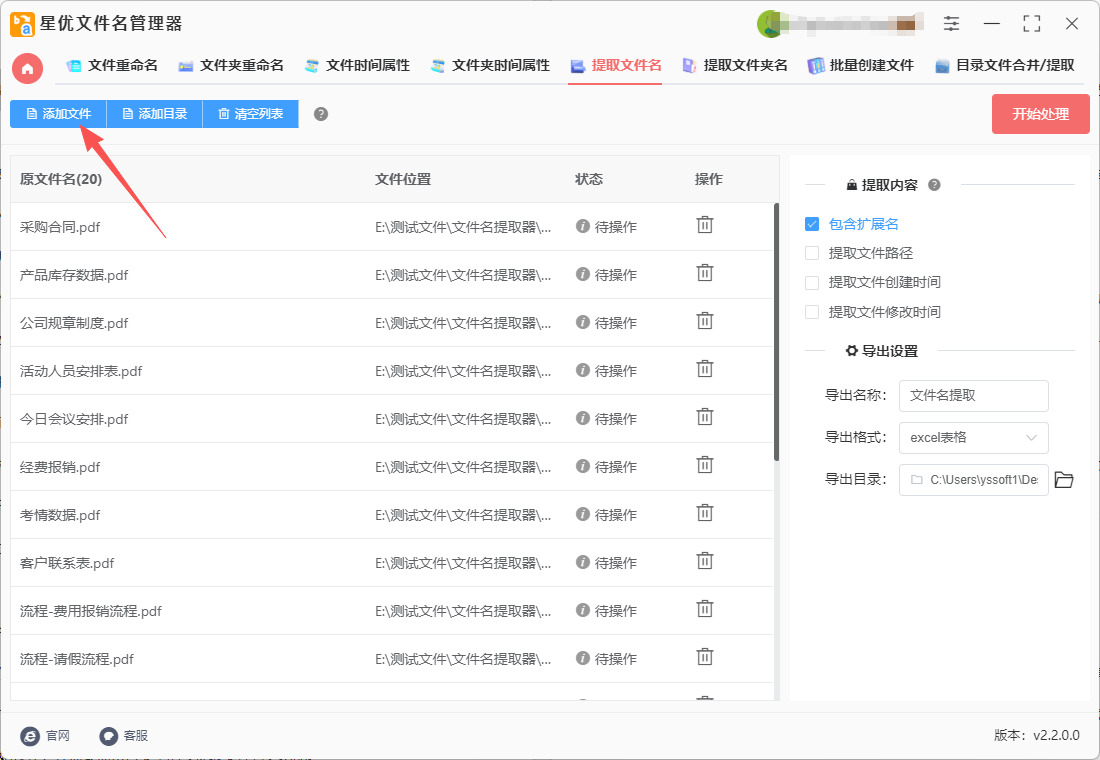Switch to the 文件重命名 tab

click(112, 66)
